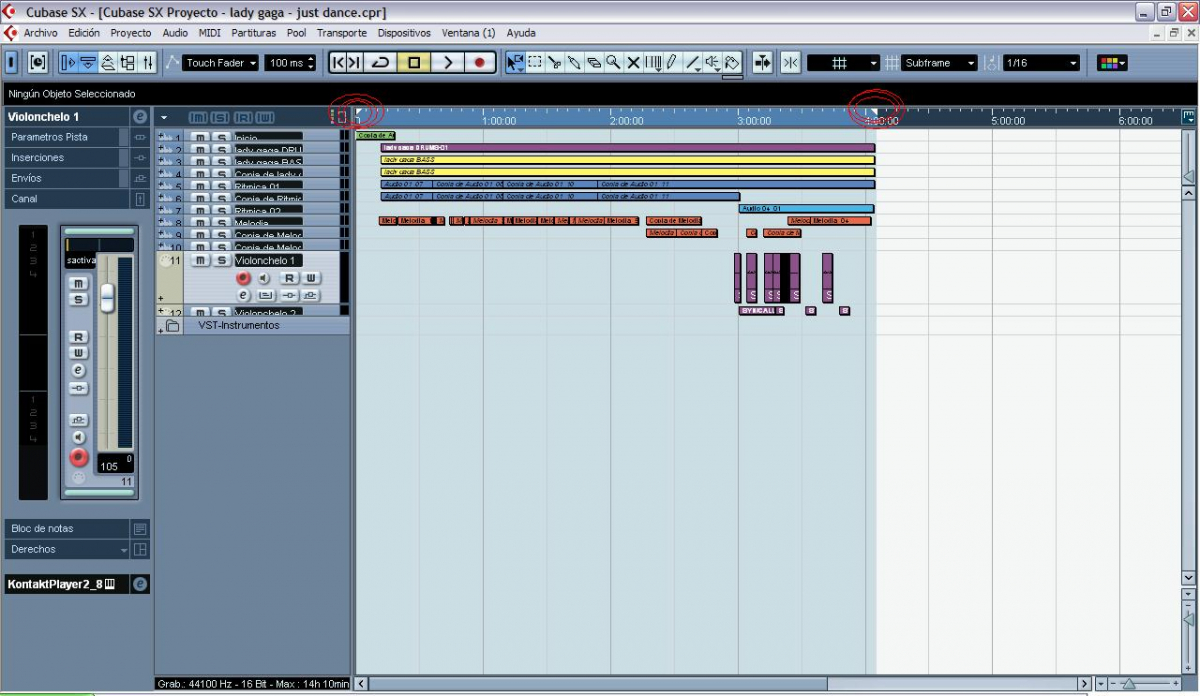1200x696 pixels.
Task: Select the Color paint bucket tool
Action: click(732, 62)
